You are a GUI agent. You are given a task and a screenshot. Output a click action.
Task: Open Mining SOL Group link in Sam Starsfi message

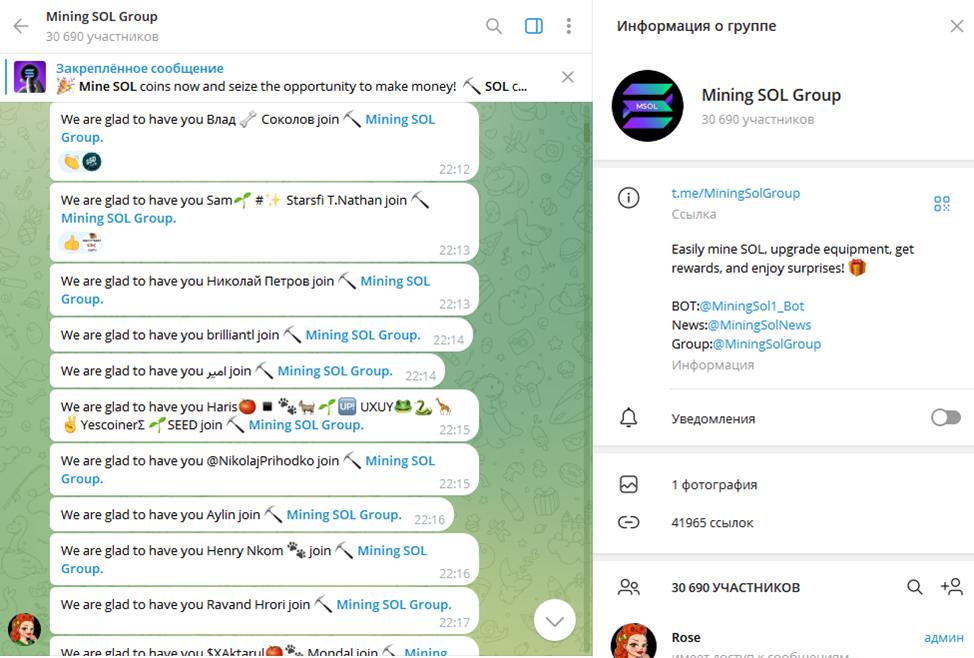point(119,218)
